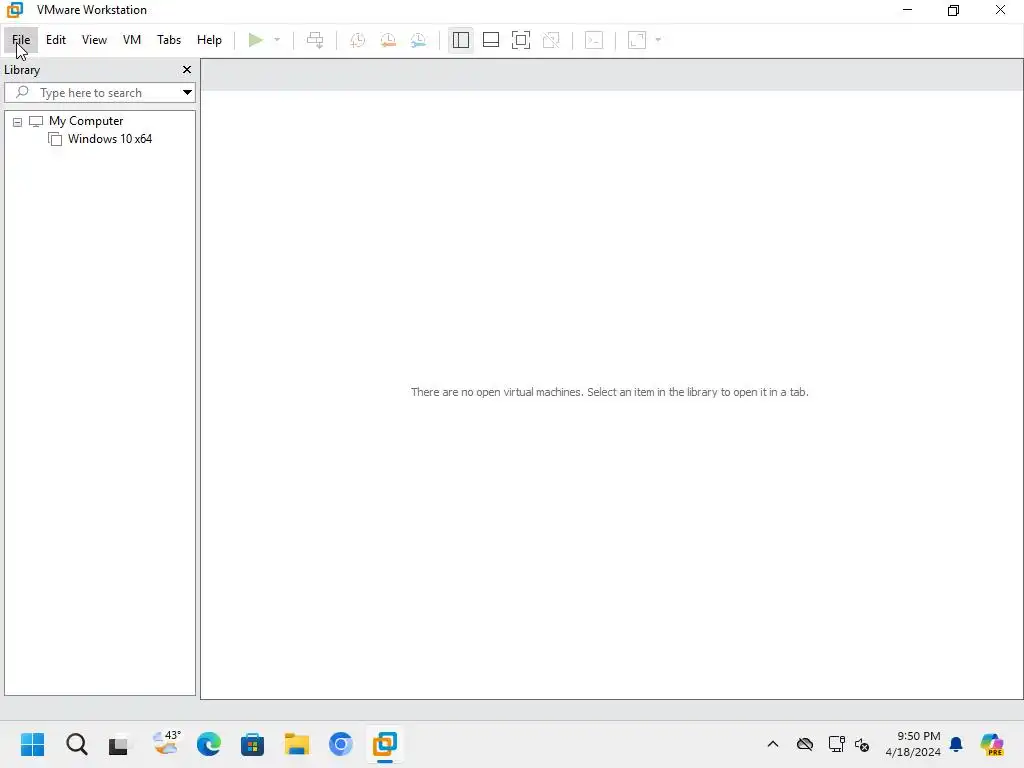Select the Windows 10 x64 virtual machine
The width and height of the screenshot is (1024, 768).
(110, 138)
